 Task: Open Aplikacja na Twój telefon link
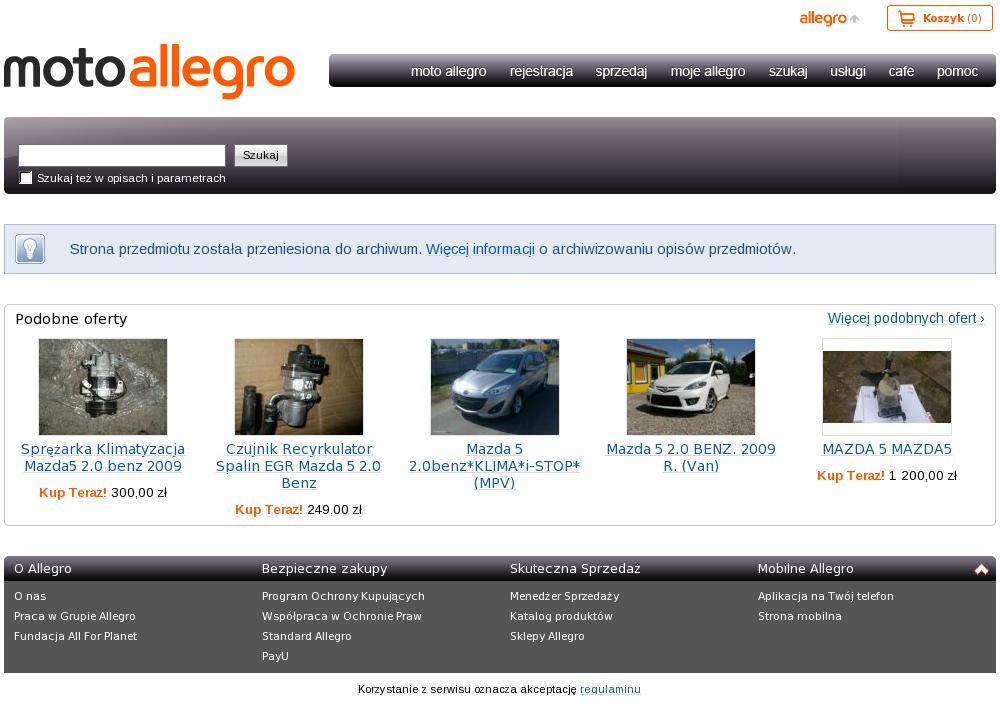pos(826,596)
